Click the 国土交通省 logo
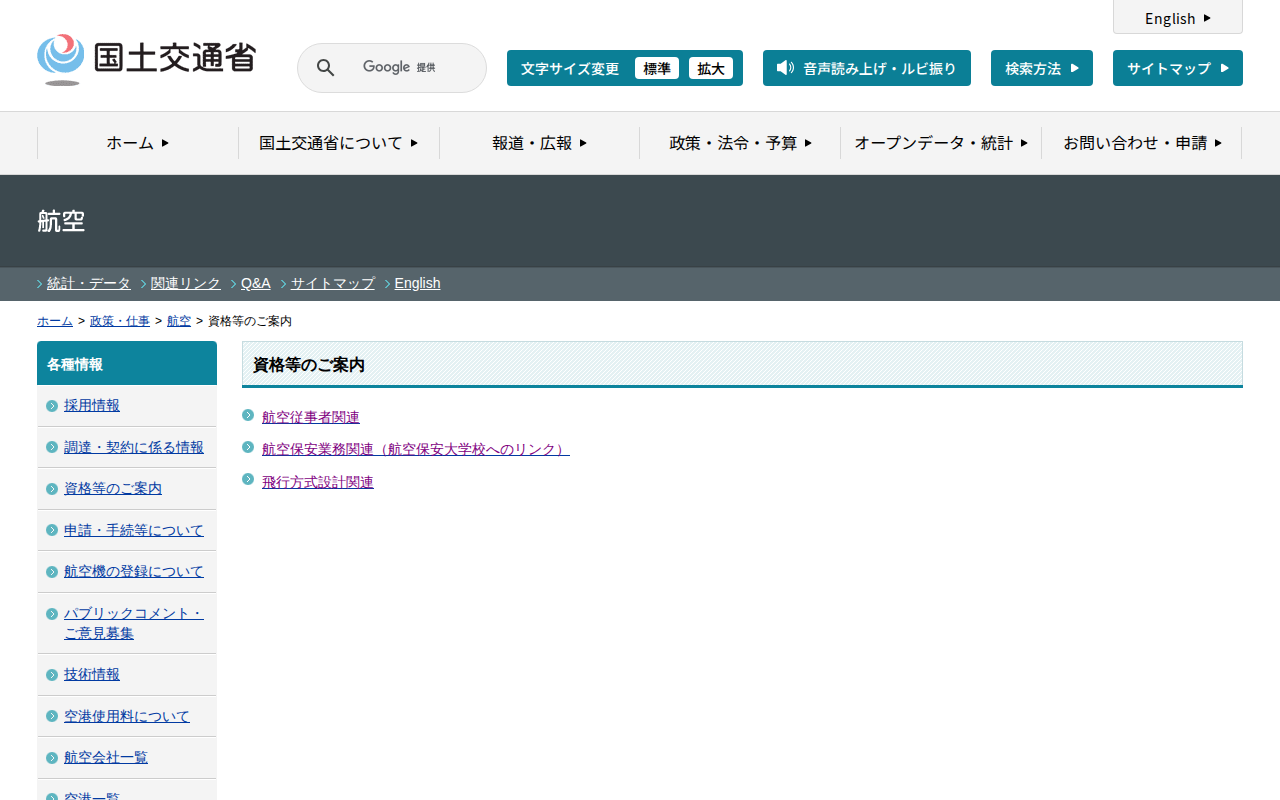 (x=147, y=60)
